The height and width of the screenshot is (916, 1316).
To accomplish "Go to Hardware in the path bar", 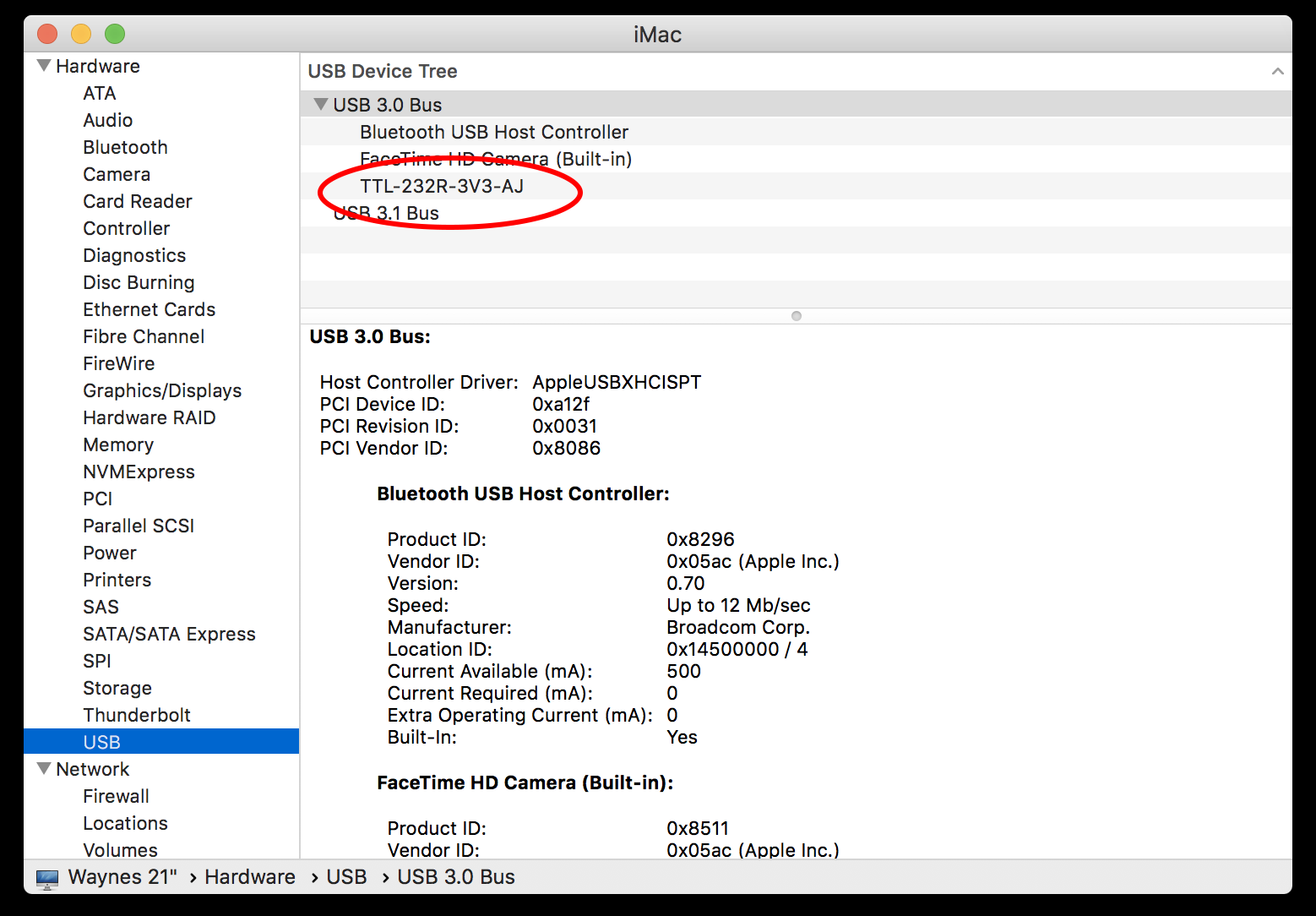I will [250, 877].
